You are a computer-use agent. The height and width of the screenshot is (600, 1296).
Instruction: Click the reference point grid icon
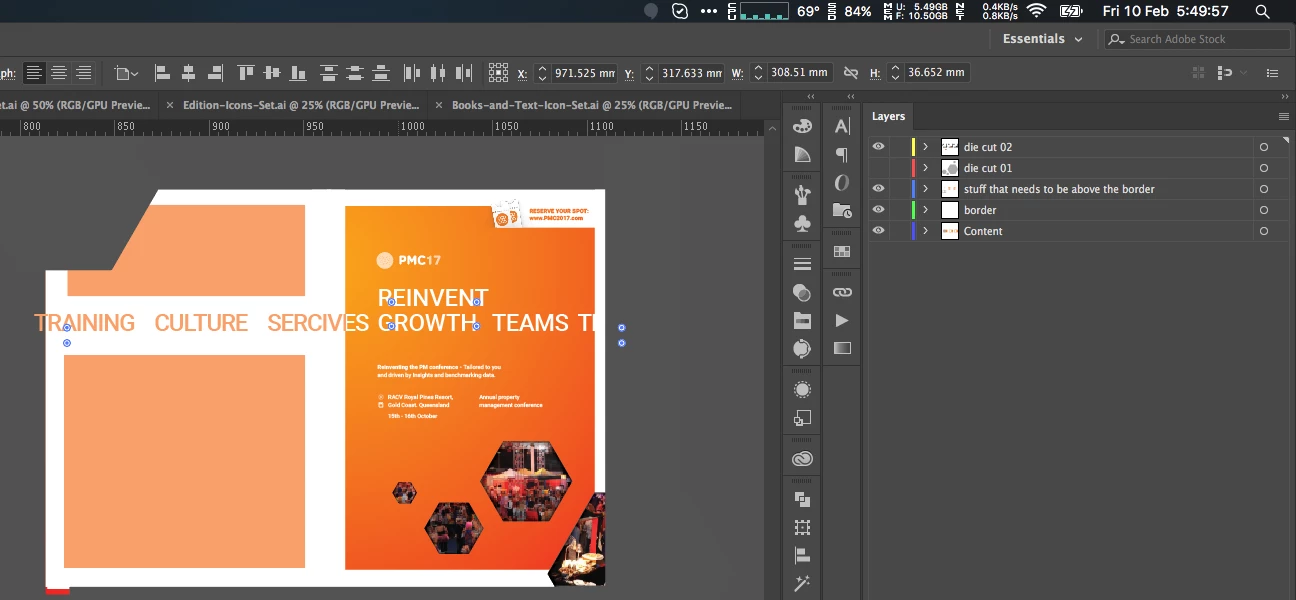click(498, 73)
